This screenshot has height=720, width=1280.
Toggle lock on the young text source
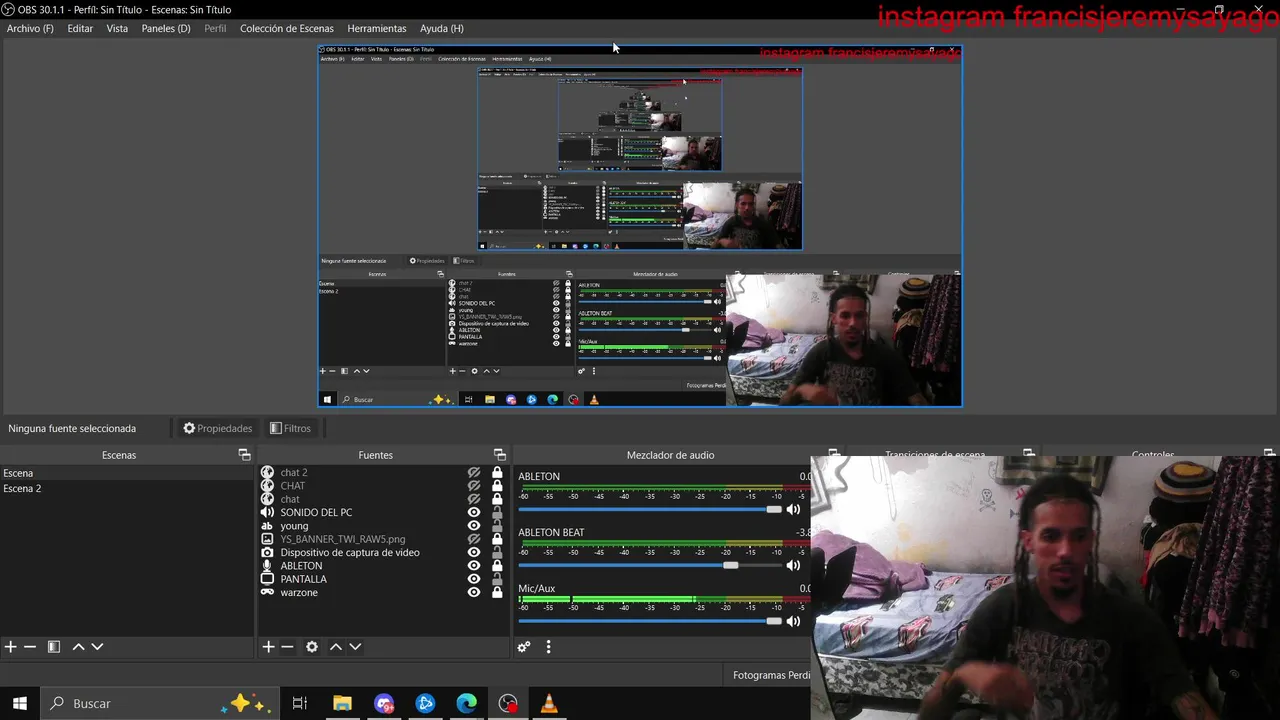(x=497, y=526)
